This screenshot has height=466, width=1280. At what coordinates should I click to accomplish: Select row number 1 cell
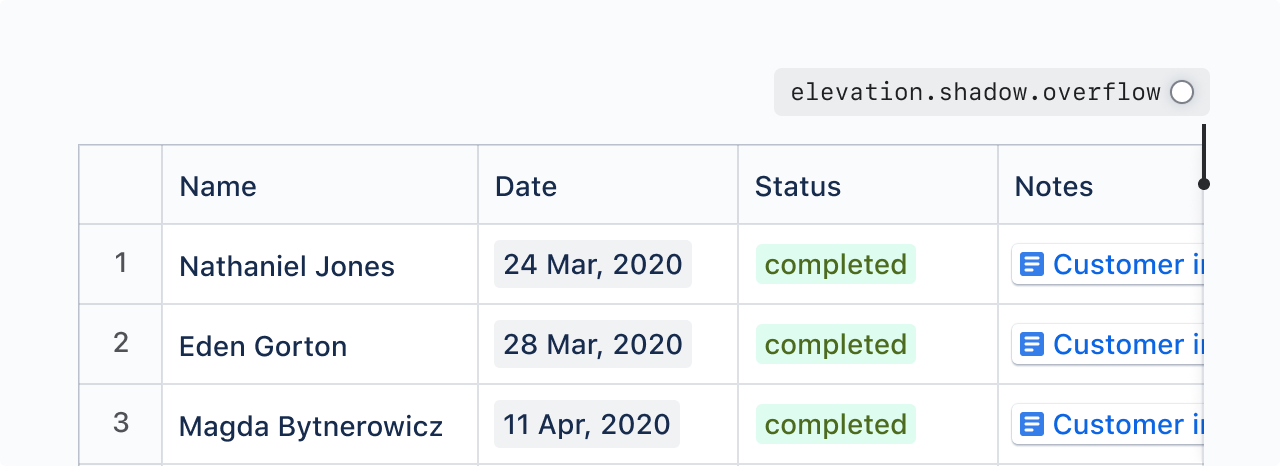[x=121, y=264]
